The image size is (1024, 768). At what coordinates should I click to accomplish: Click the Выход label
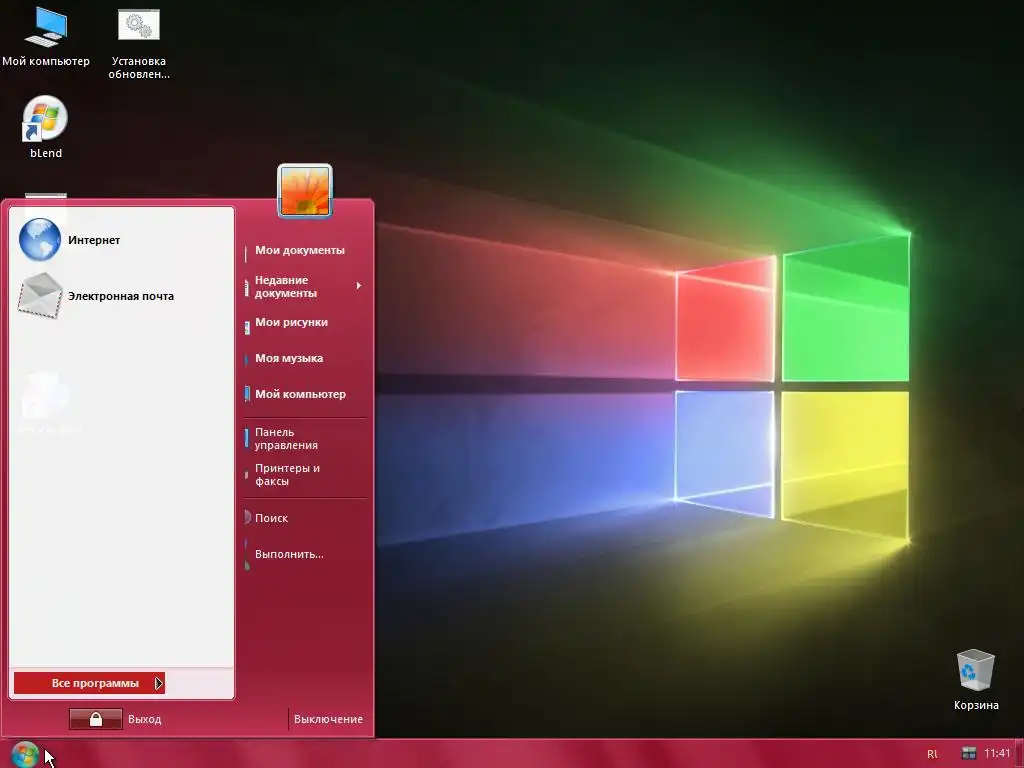pos(144,719)
